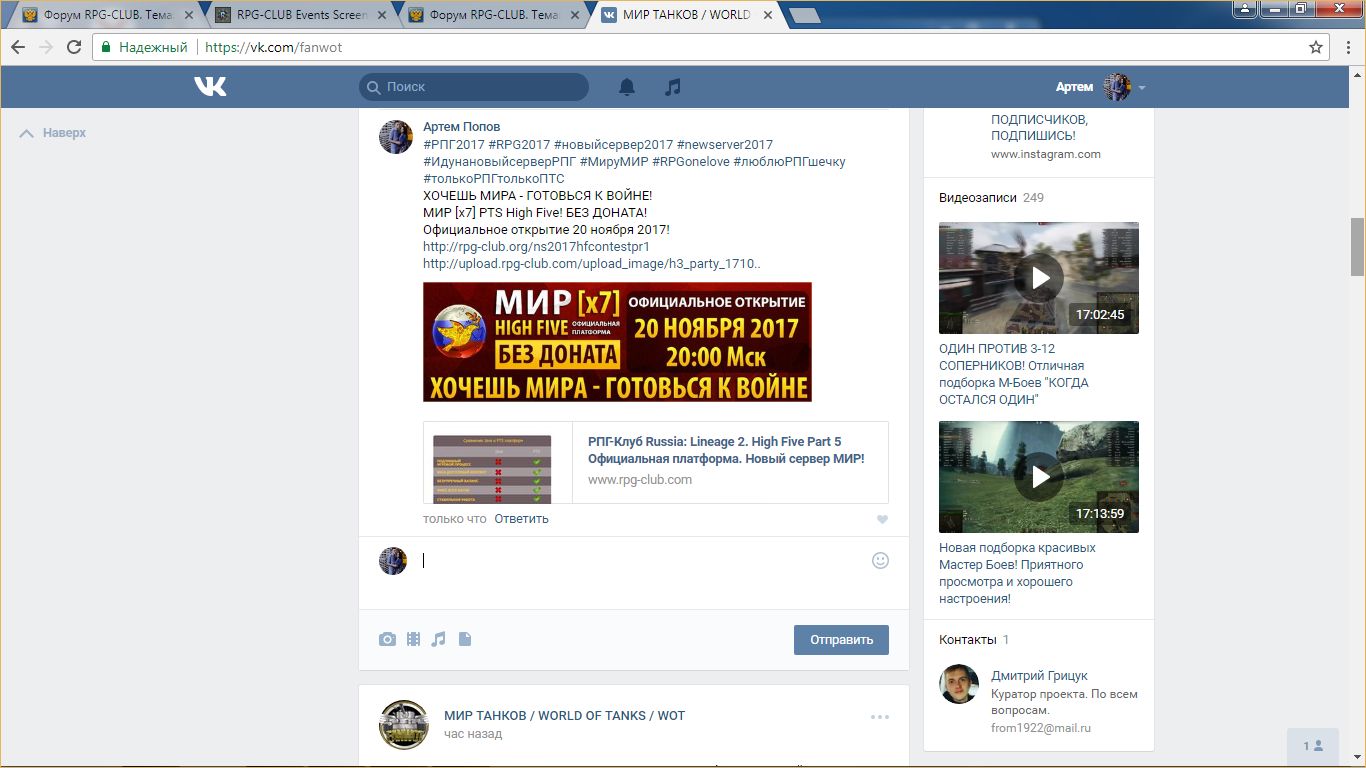This screenshot has height=768, width=1366.
Task: Open the post options three-dot menu
Action: pyautogui.click(x=880, y=716)
